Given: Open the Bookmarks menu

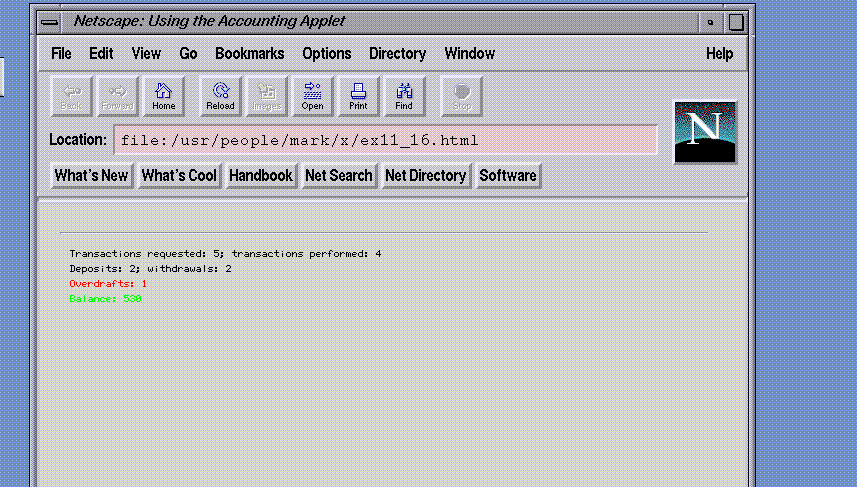Looking at the screenshot, I should [x=250, y=54].
